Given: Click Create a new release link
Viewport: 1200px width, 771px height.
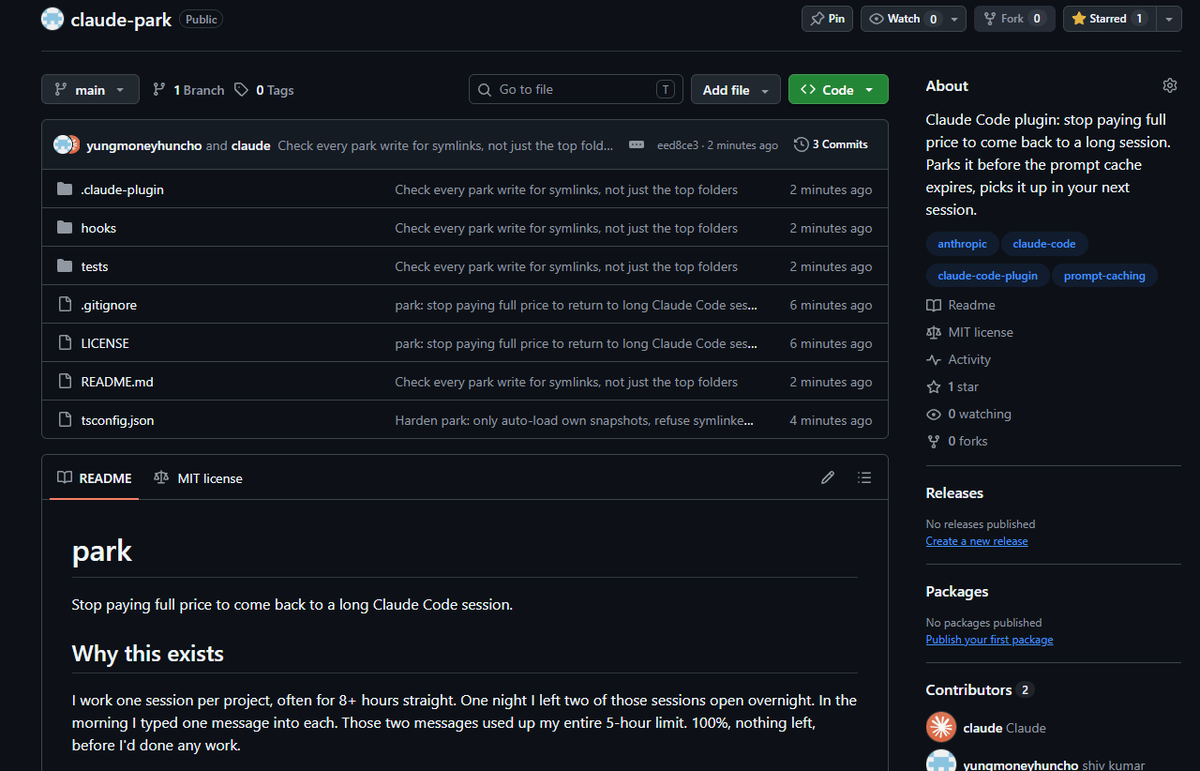Looking at the screenshot, I should tap(977, 541).
